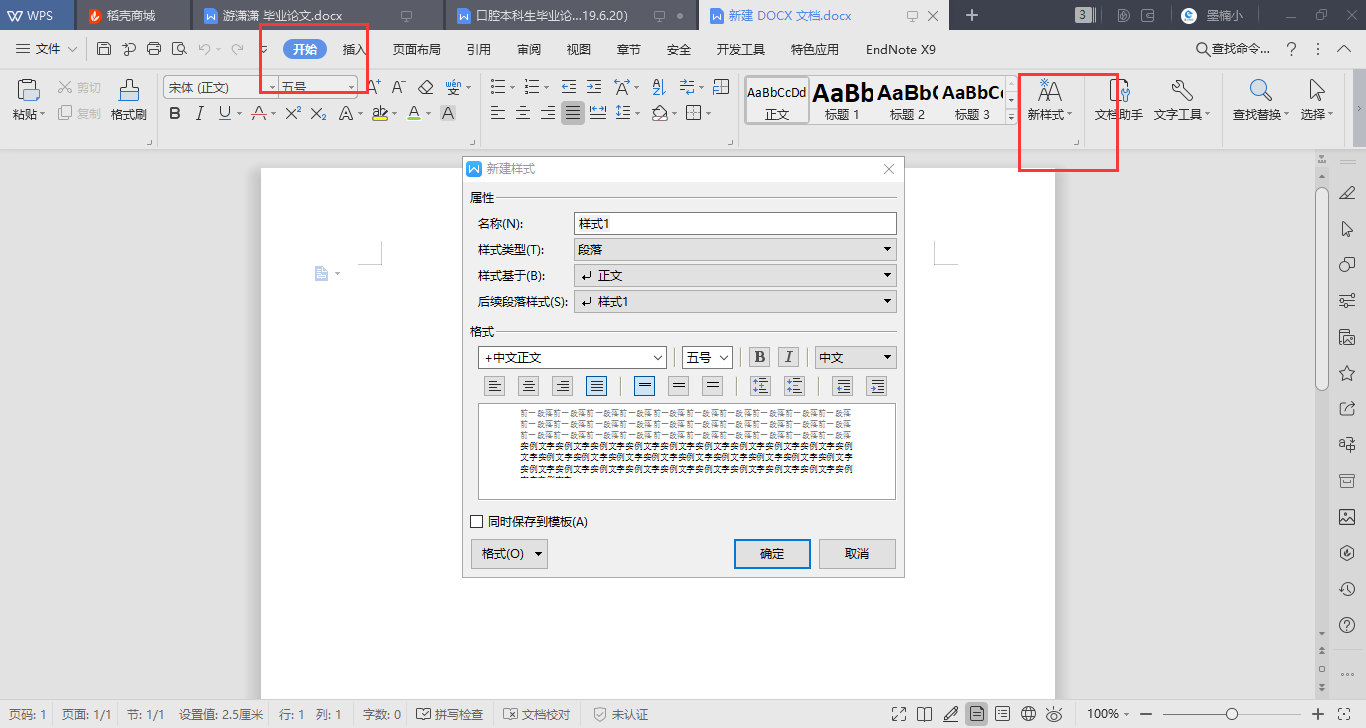Viewport: 1366px width, 728px height.
Task: Open the 引用 ribbon tab
Action: [478, 49]
